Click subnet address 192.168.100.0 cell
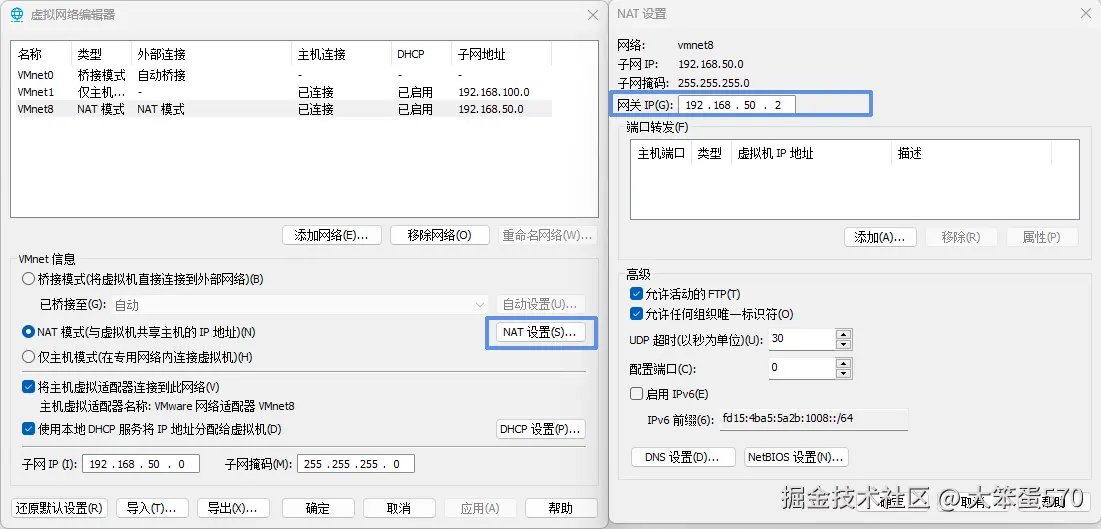 [494, 92]
